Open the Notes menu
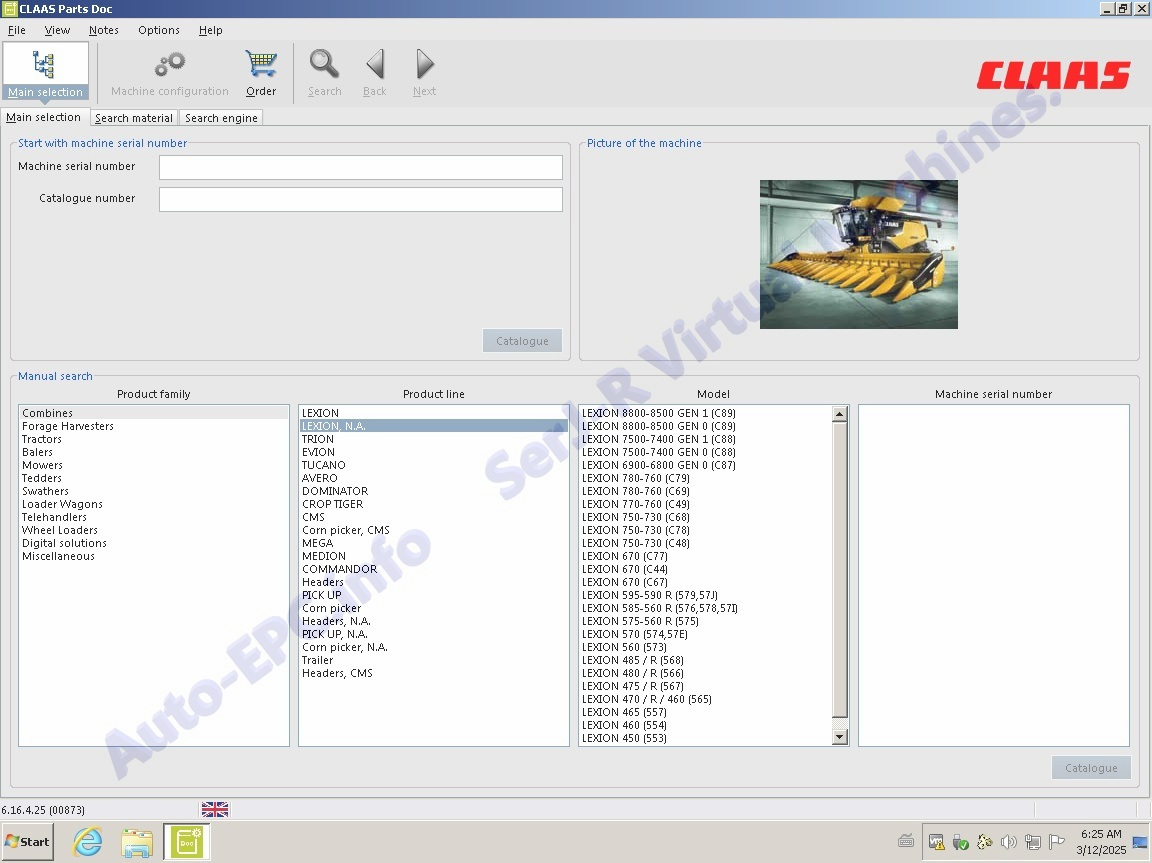Image resolution: width=1152 pixels, height=863 pixels. pyautogui.click(x=103, y=30)
